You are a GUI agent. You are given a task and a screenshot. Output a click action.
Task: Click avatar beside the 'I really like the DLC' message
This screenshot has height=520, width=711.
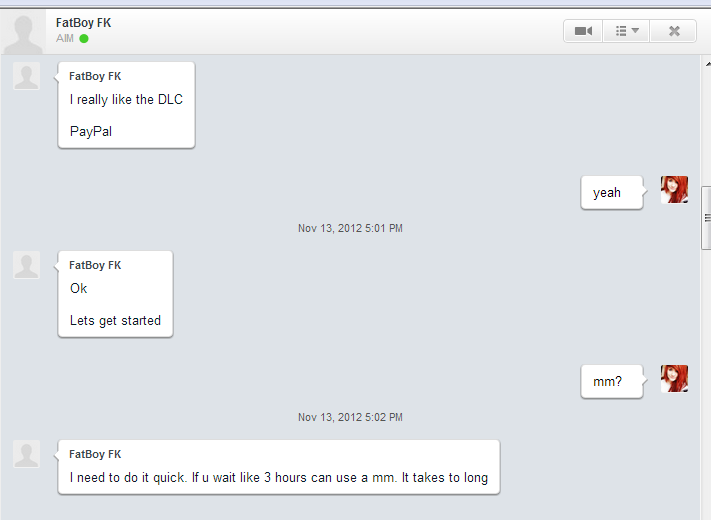(x=26, y=76)
